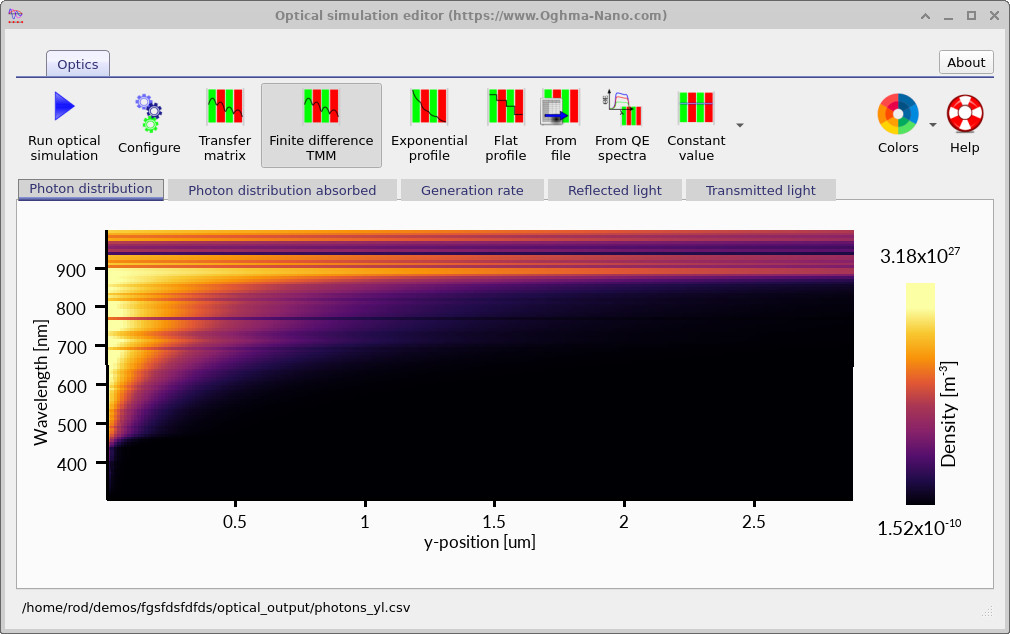1010x634 pixels.
Task: Click the density color bar legend
Action: coord(920,394)
